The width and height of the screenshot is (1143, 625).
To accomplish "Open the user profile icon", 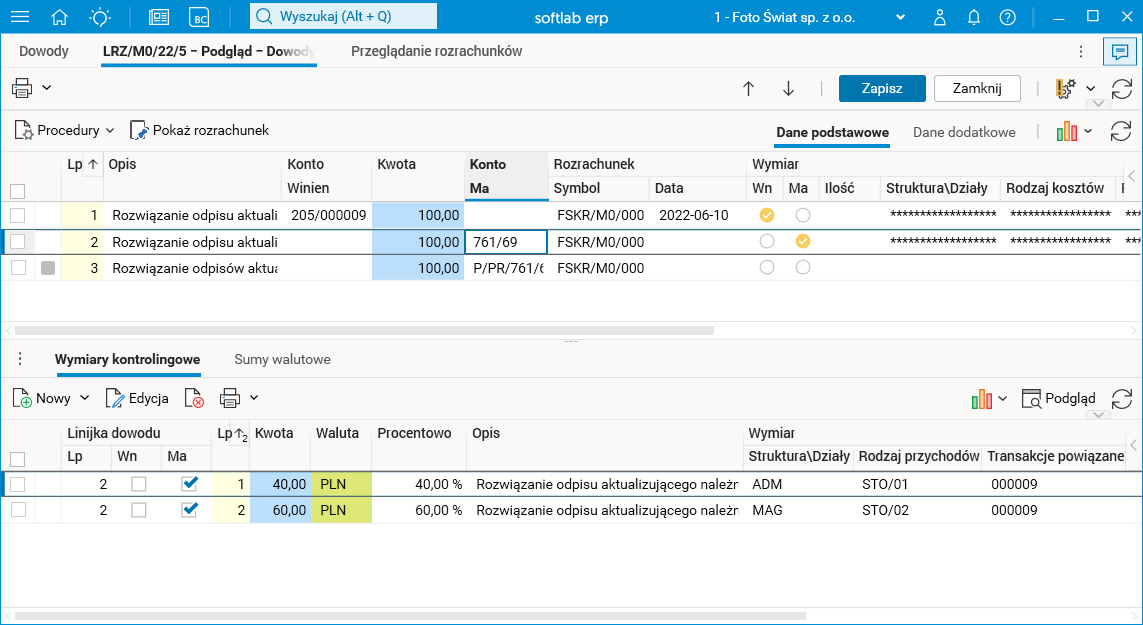I will (x=940, y=17).
